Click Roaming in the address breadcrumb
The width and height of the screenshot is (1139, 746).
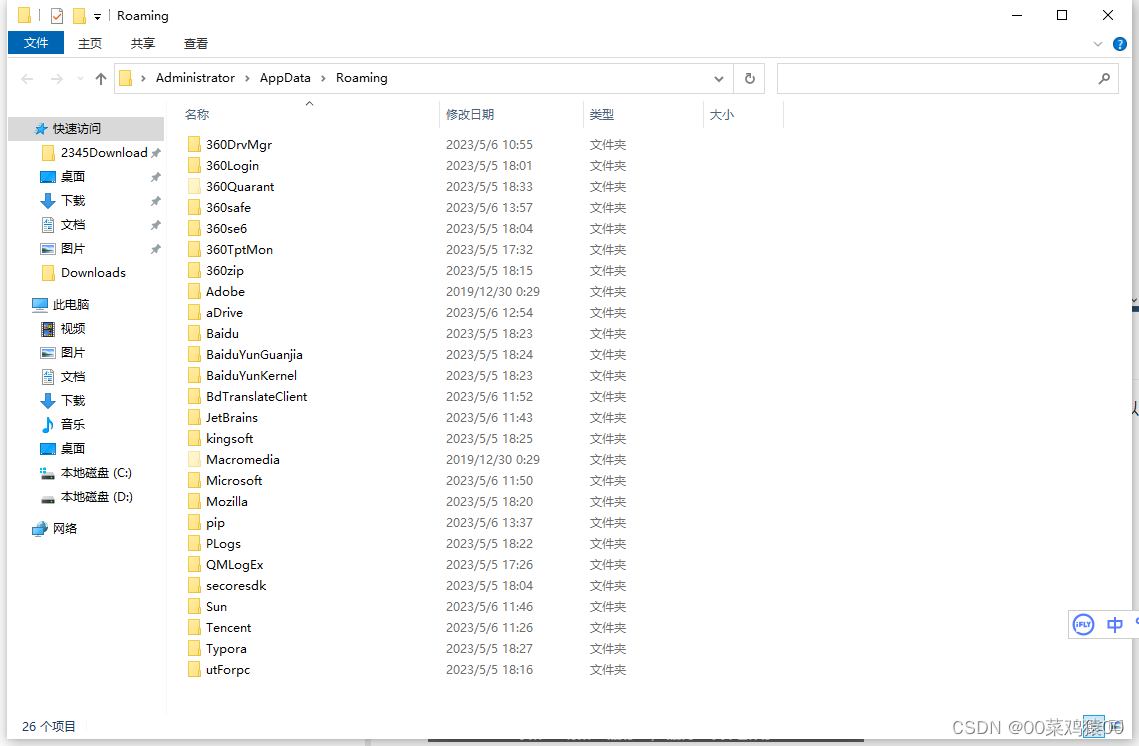[x=362, y=78]
